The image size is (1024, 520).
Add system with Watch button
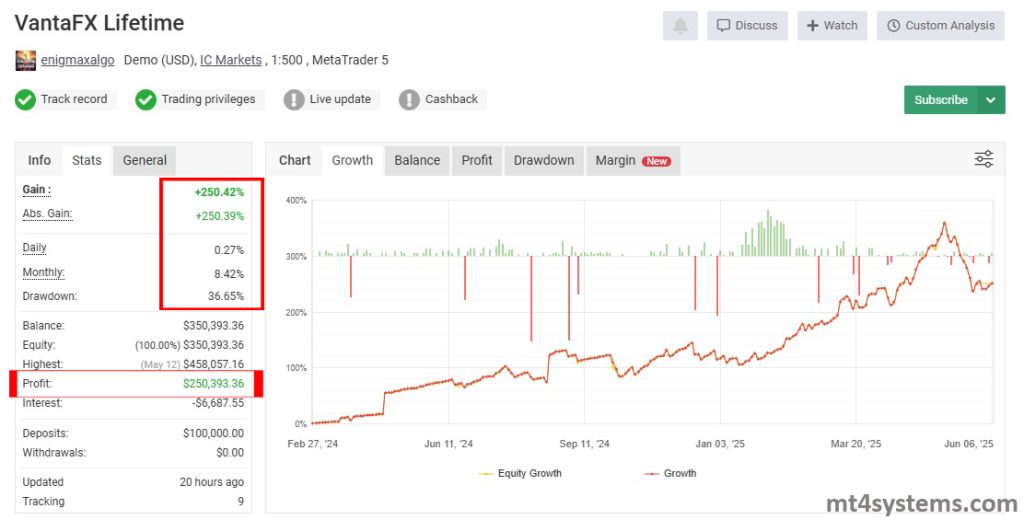pos(832,26)
